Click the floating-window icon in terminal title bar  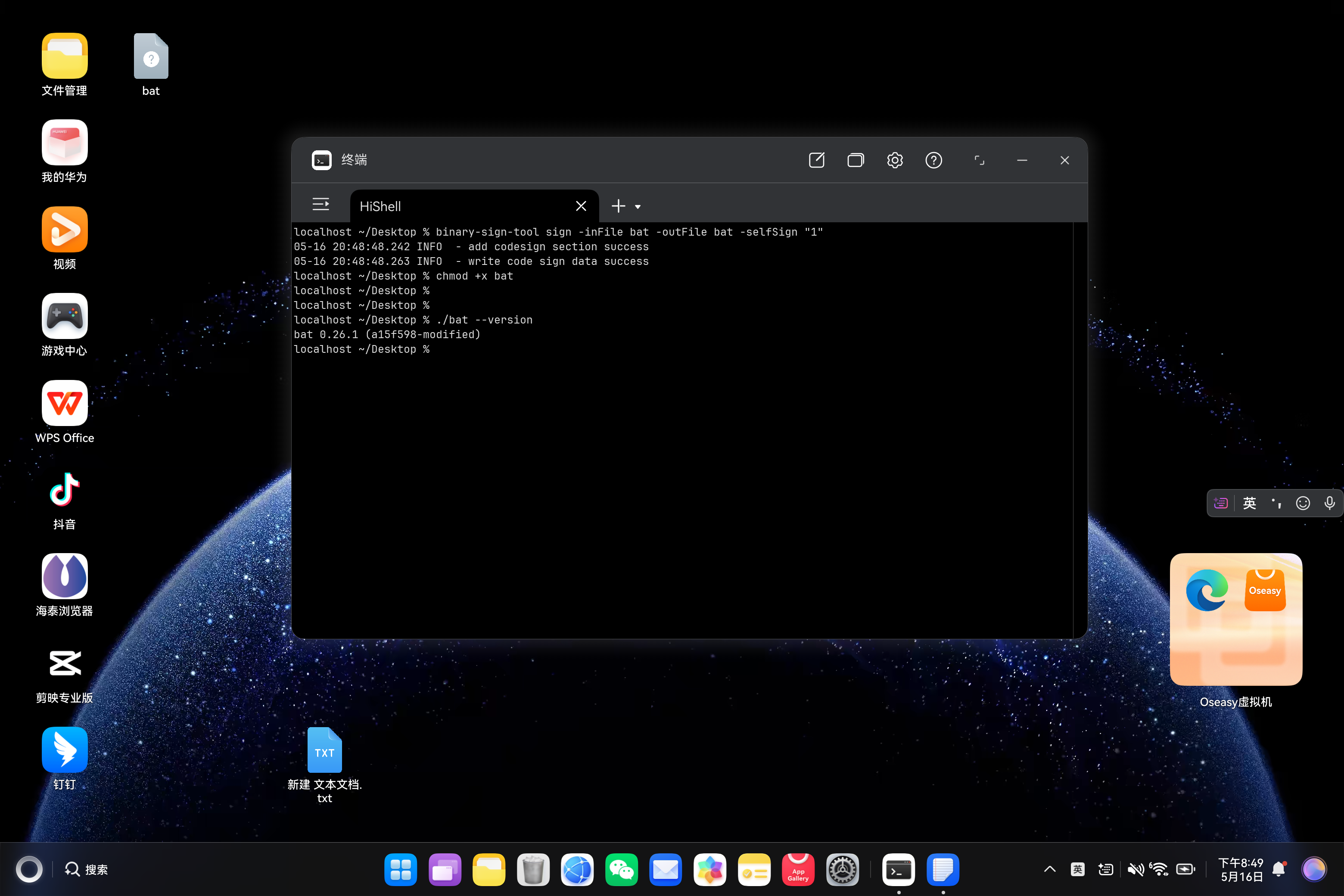[x=980, y=161]
